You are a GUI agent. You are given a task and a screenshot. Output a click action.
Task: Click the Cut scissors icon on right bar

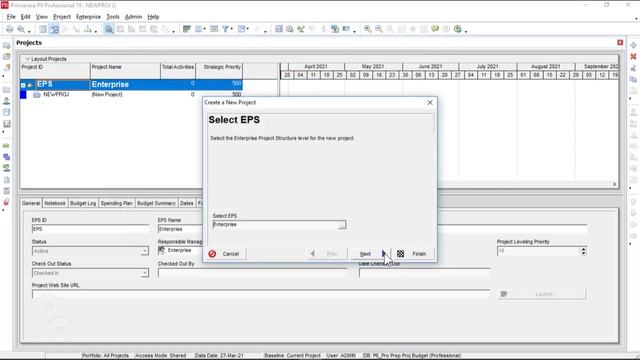click(x=633, y=68)
